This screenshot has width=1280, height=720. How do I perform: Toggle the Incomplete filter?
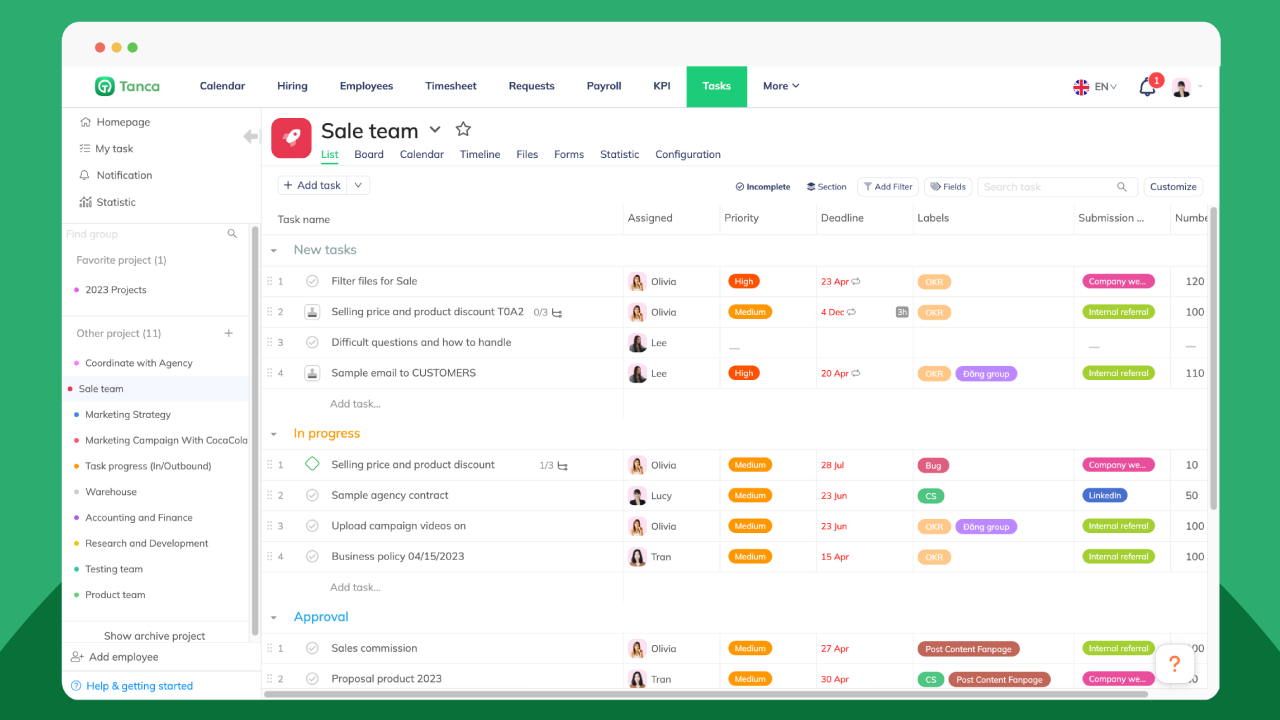pos(762,186)
